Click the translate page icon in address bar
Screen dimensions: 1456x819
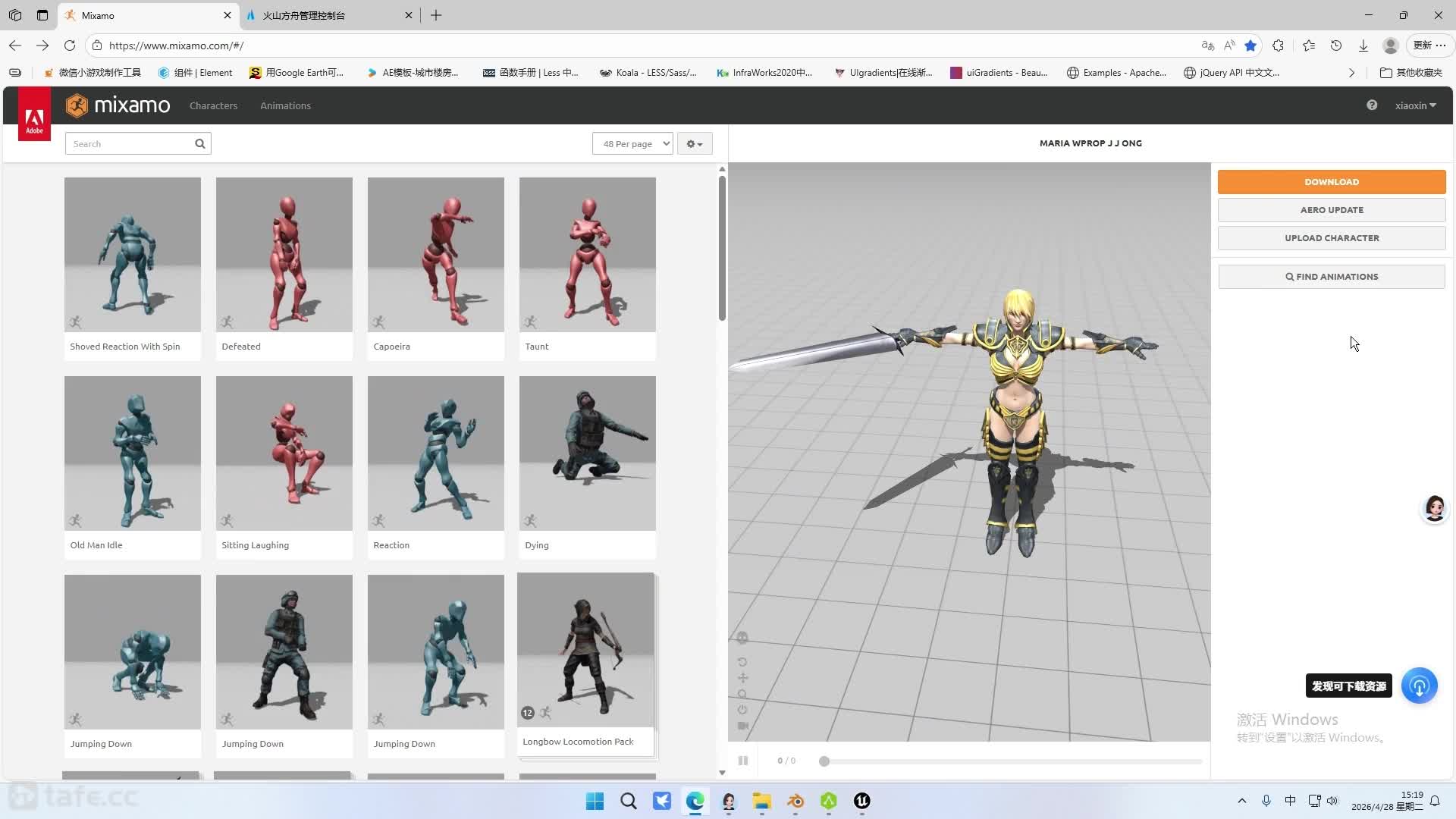(1208, 45)
